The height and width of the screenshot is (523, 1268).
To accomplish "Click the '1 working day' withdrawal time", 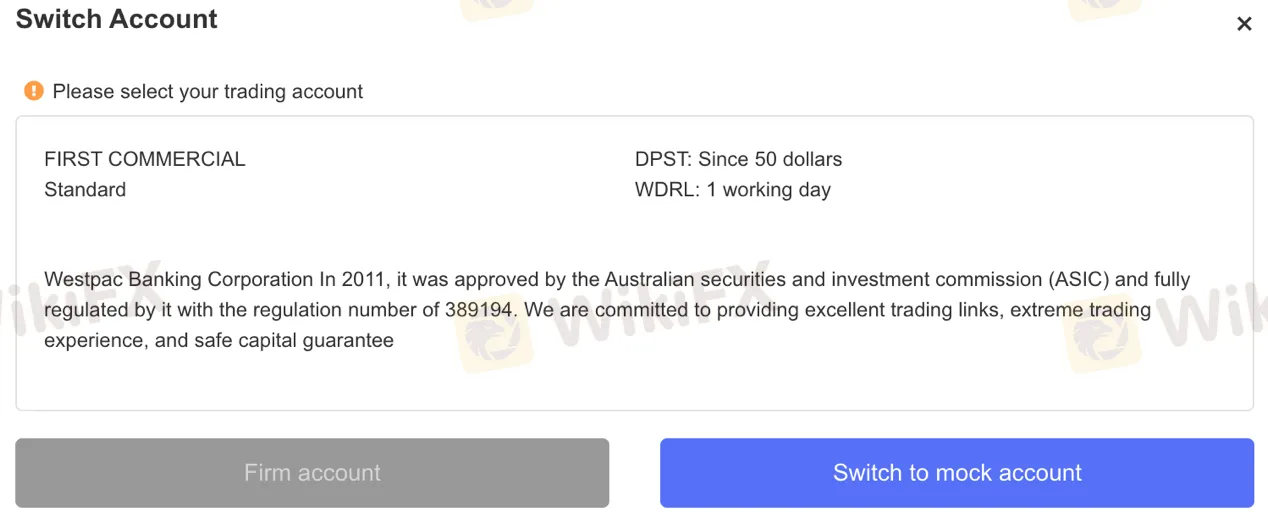I will [x=769, y=190].
